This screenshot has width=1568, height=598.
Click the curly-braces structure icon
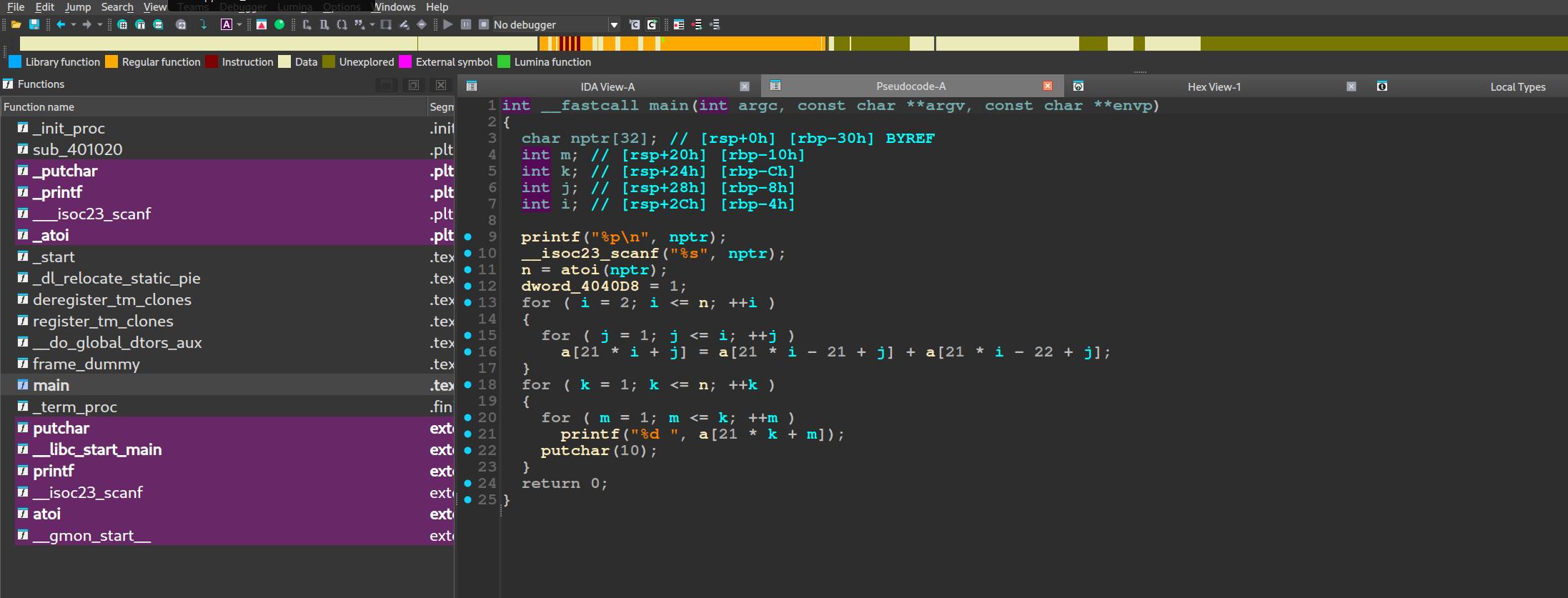click(x=342, y=24)
